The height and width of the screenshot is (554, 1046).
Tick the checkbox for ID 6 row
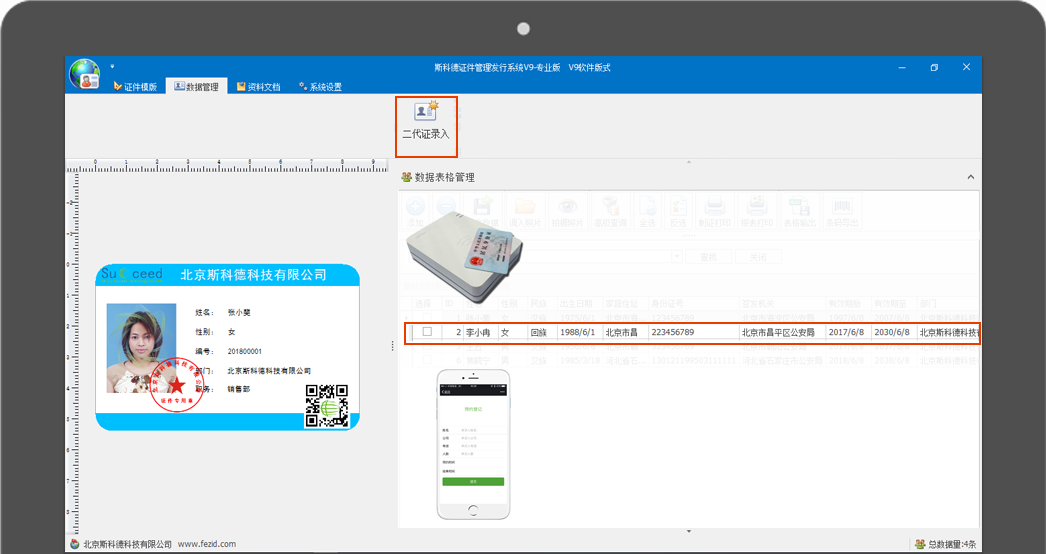pos(427,360)
